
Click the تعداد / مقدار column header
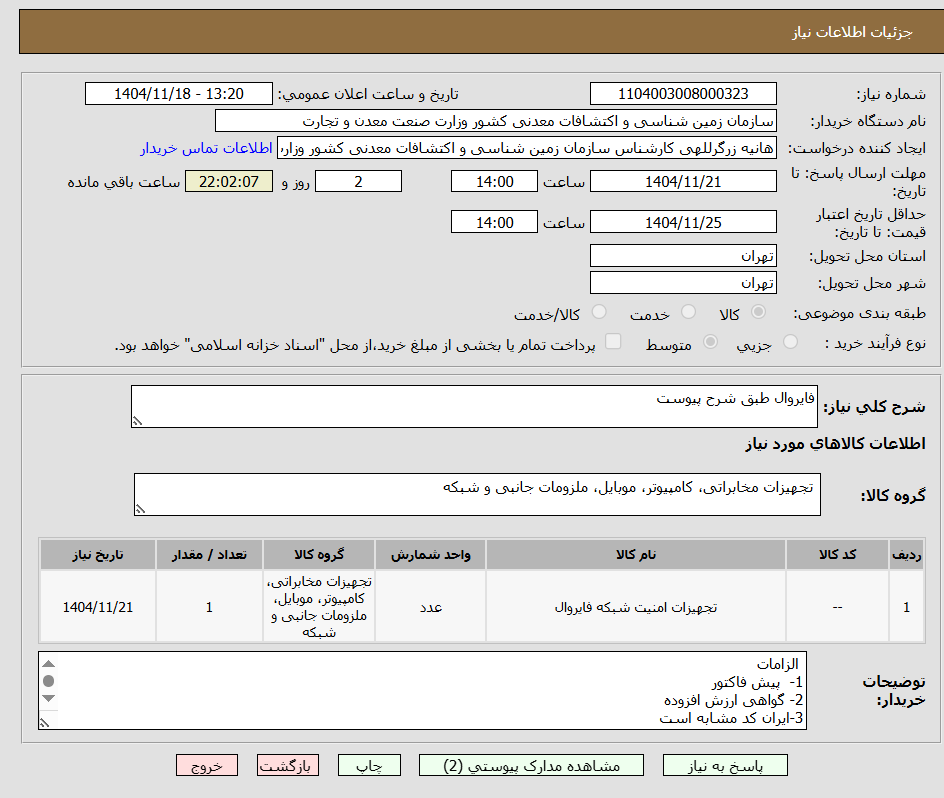pyautogui.click(x=210, y=555)
